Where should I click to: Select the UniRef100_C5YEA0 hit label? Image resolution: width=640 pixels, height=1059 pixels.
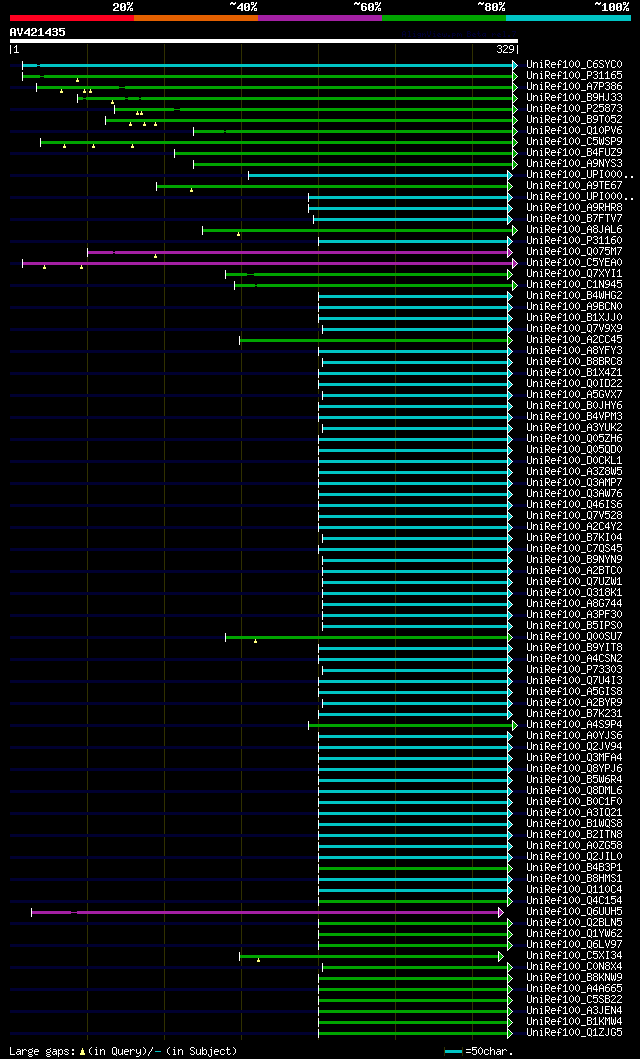pos(575,263)
